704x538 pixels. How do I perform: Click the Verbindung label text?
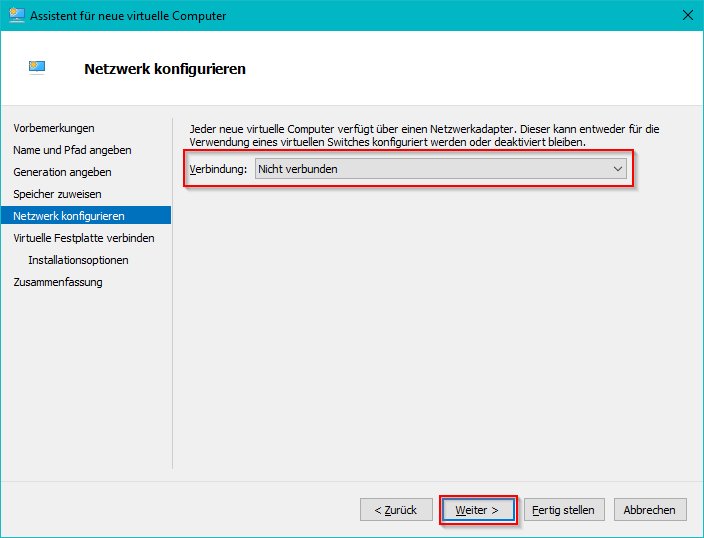coord(218,169)
